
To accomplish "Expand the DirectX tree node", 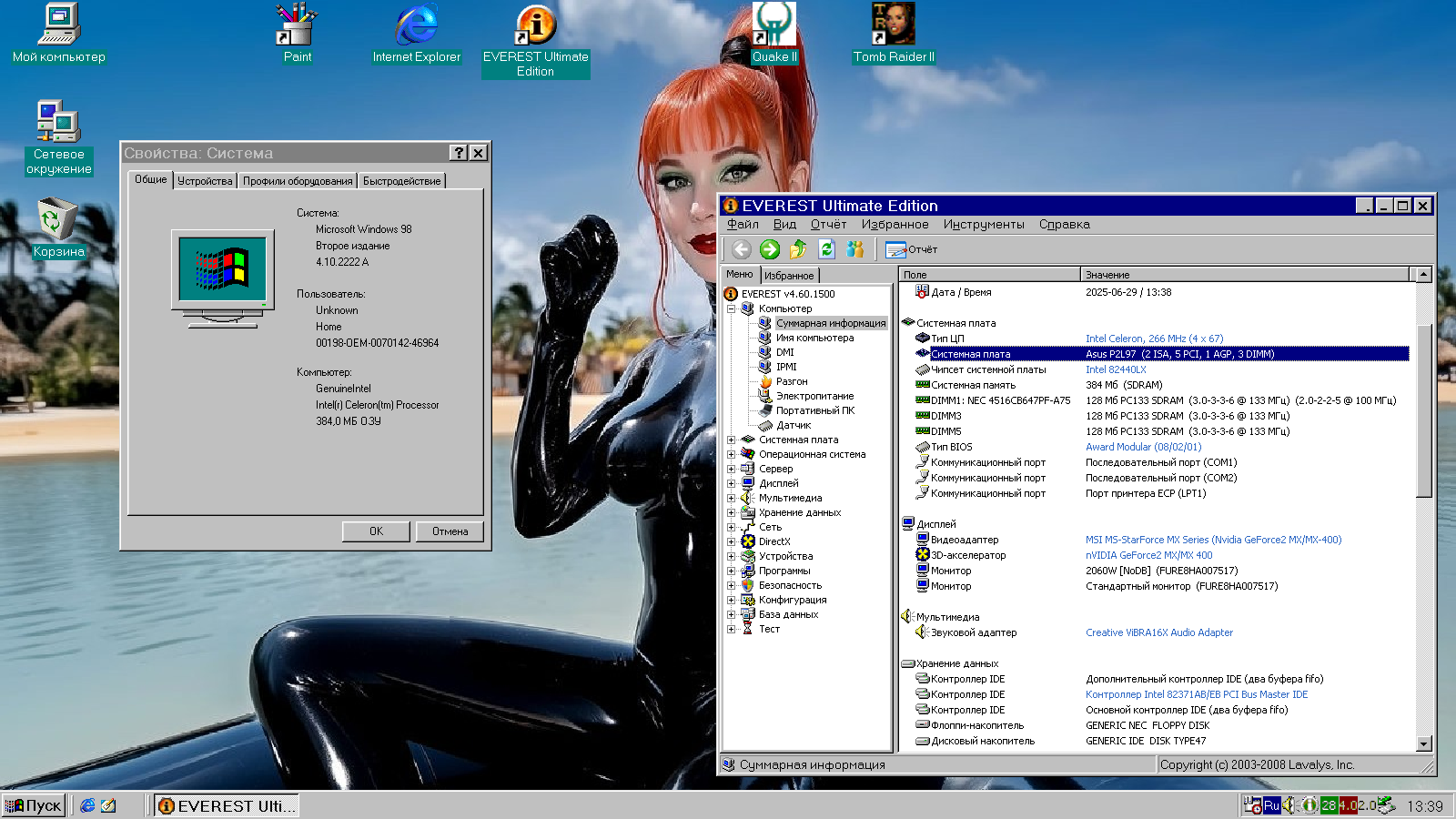I will 731,541.
